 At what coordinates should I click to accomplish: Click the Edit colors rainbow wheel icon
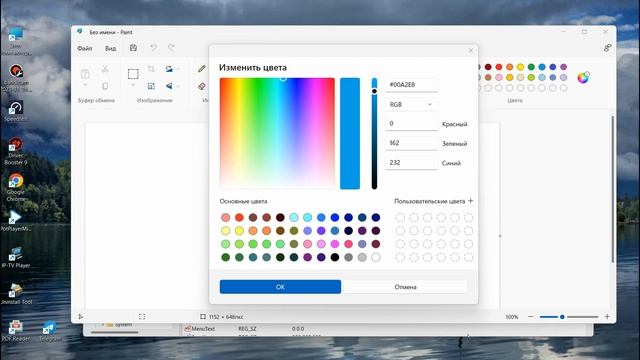pos(583,77)
